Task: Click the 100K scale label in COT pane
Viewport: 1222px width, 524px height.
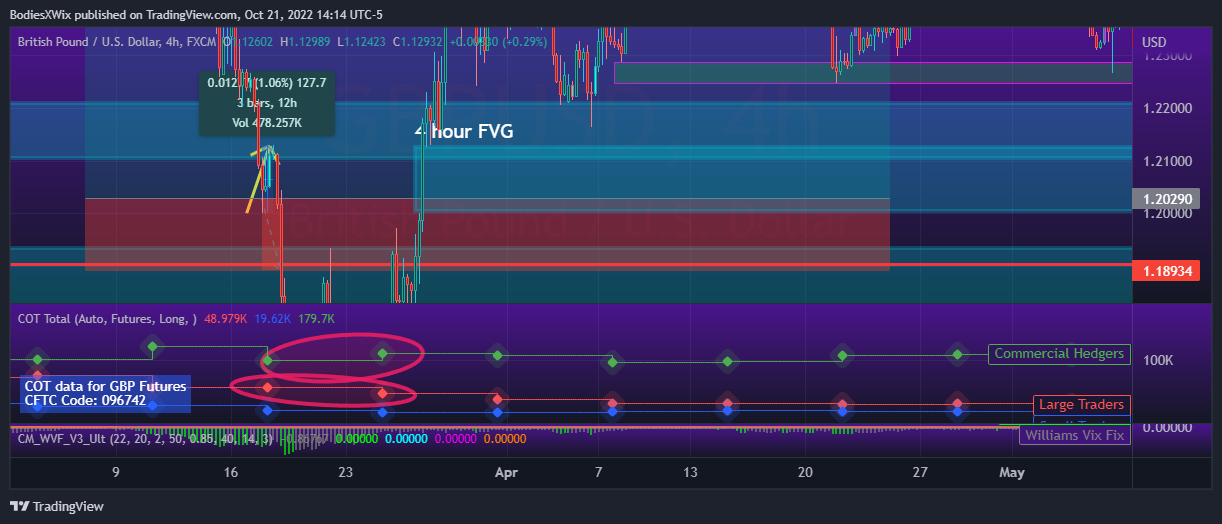Action: [1159, 360]
